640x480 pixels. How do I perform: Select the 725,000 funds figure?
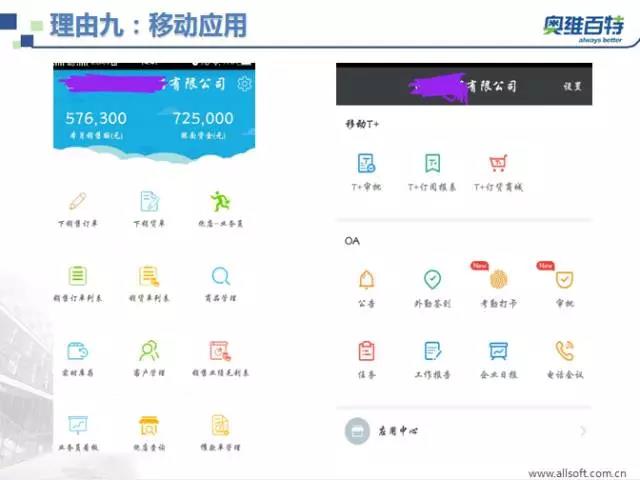pos(203,118)
